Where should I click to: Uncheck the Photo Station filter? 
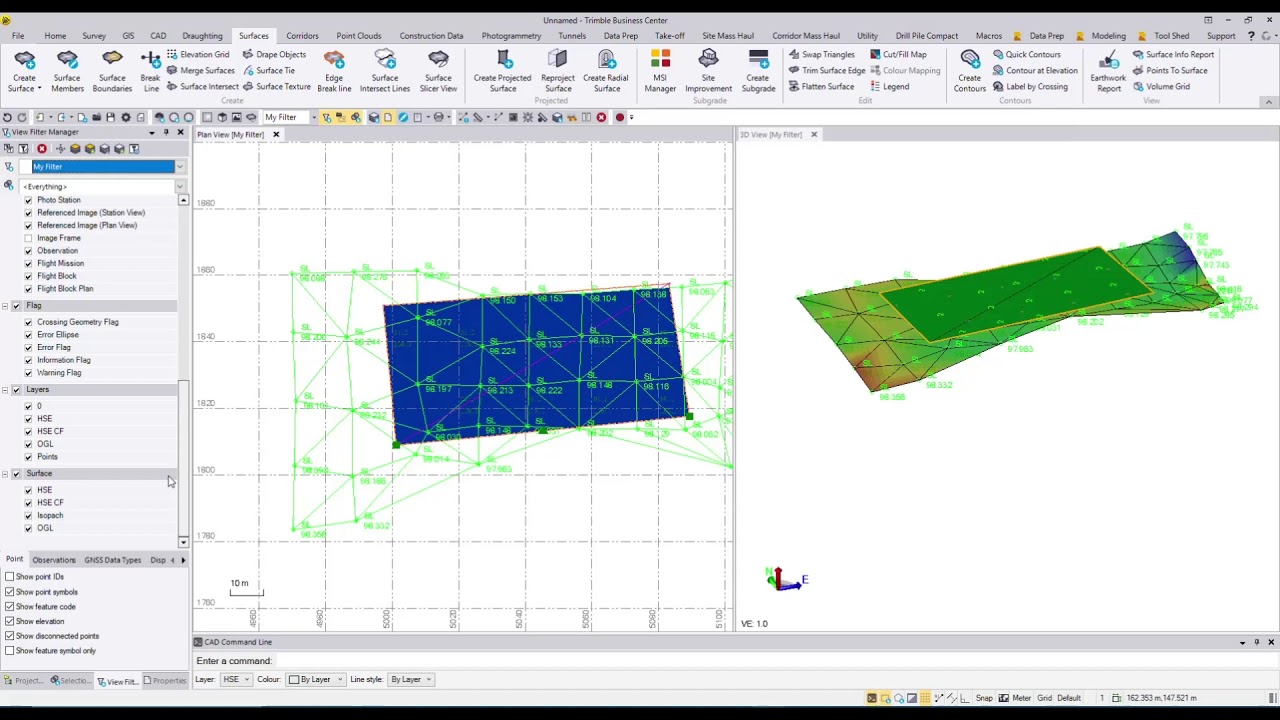click(28, 200)
